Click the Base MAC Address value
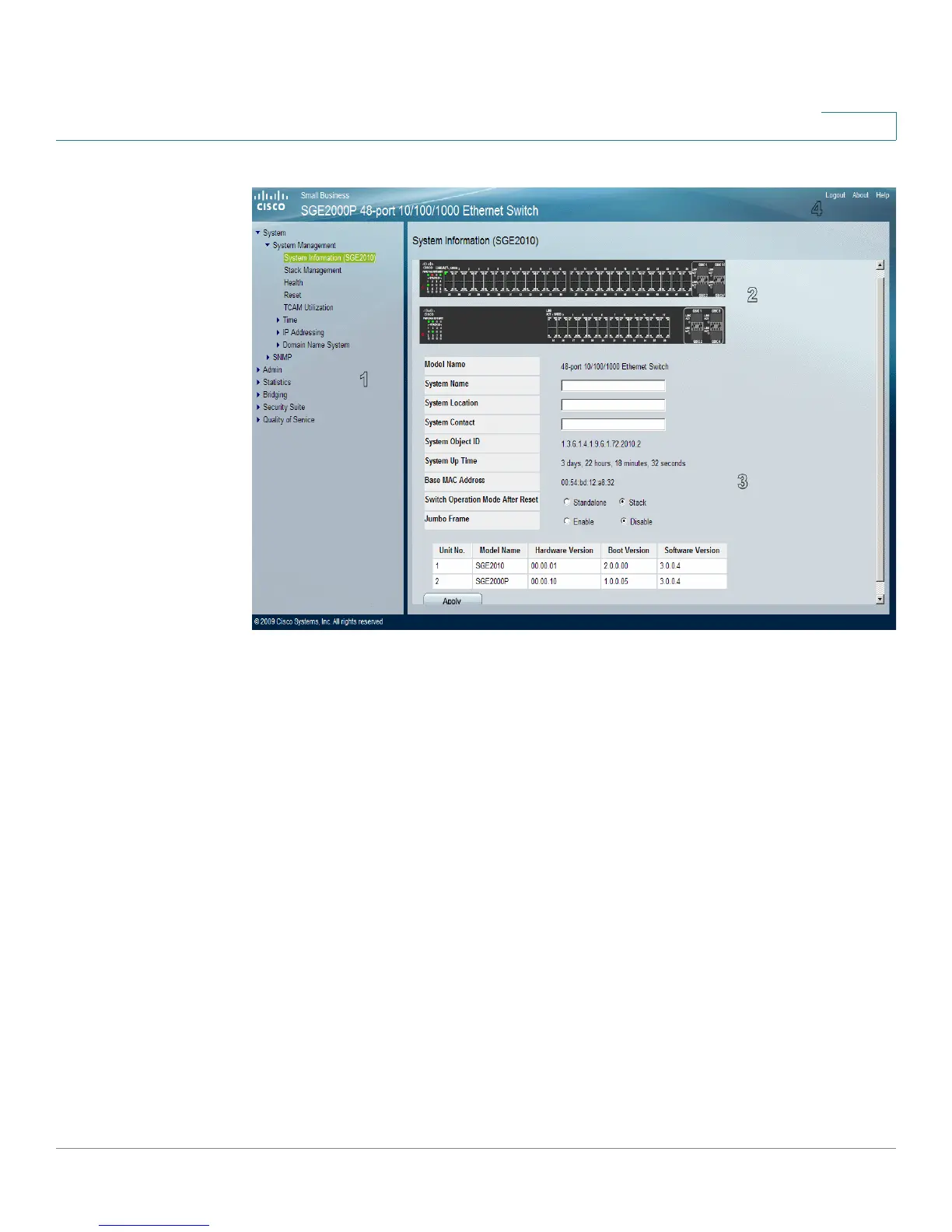This screenshot has width=952, height=1232. pyautogui.click(x=587, y=482)
